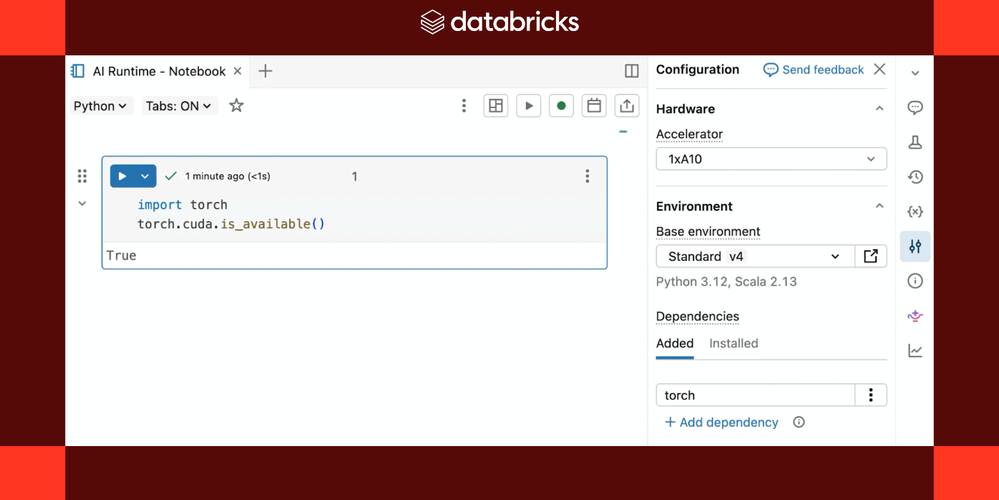Switch to the Installed dependencies tab

[x=733, y=343]
